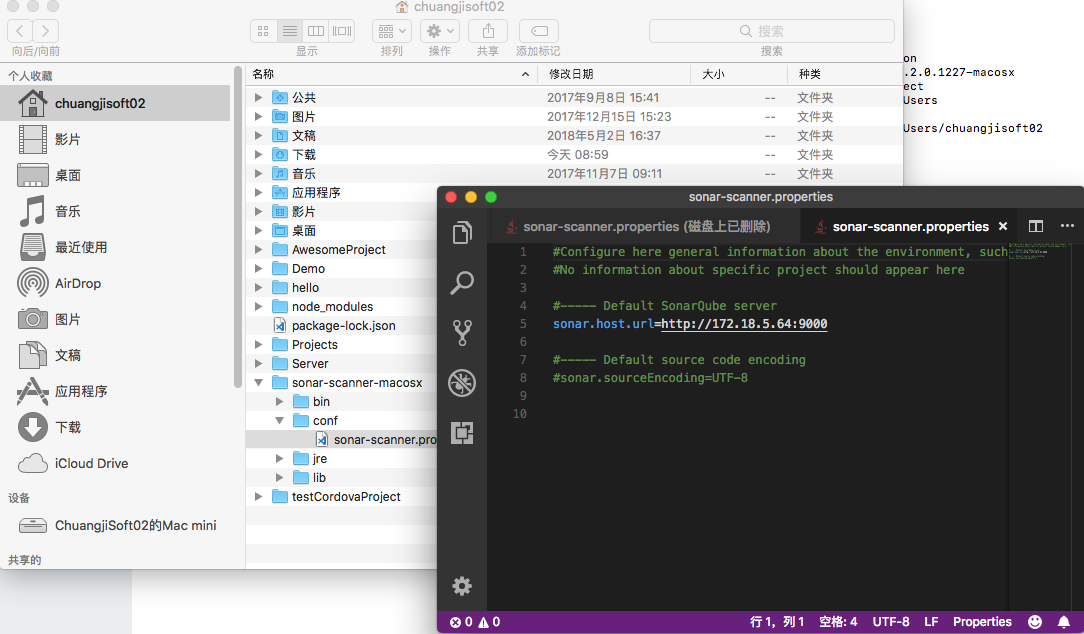Open the Extensions icon in activity bar
This screenshot has width=1084, height=634.
(462, 433)
